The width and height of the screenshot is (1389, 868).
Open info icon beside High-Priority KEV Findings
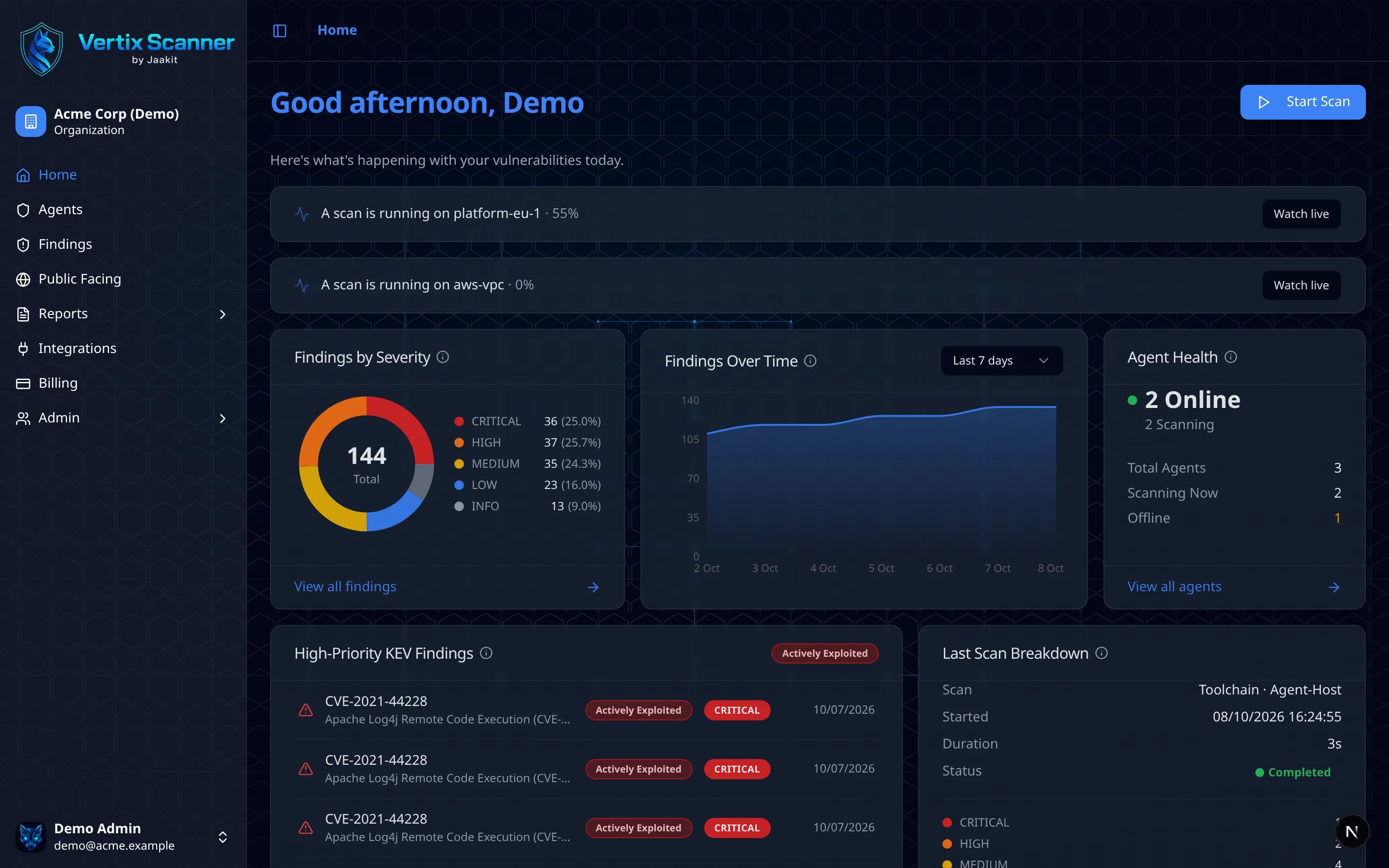pyautogui.click(x=486, y=653)
